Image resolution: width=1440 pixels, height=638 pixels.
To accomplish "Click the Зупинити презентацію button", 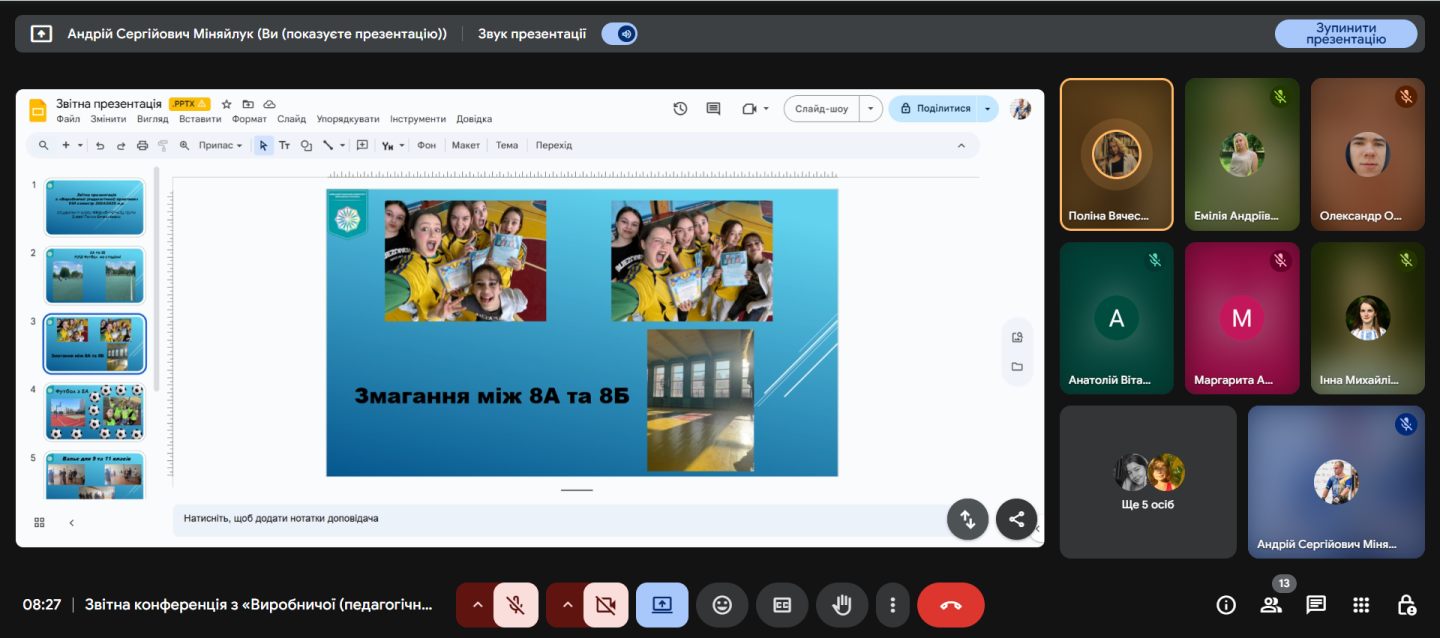I will click(x=1345, y=34).
